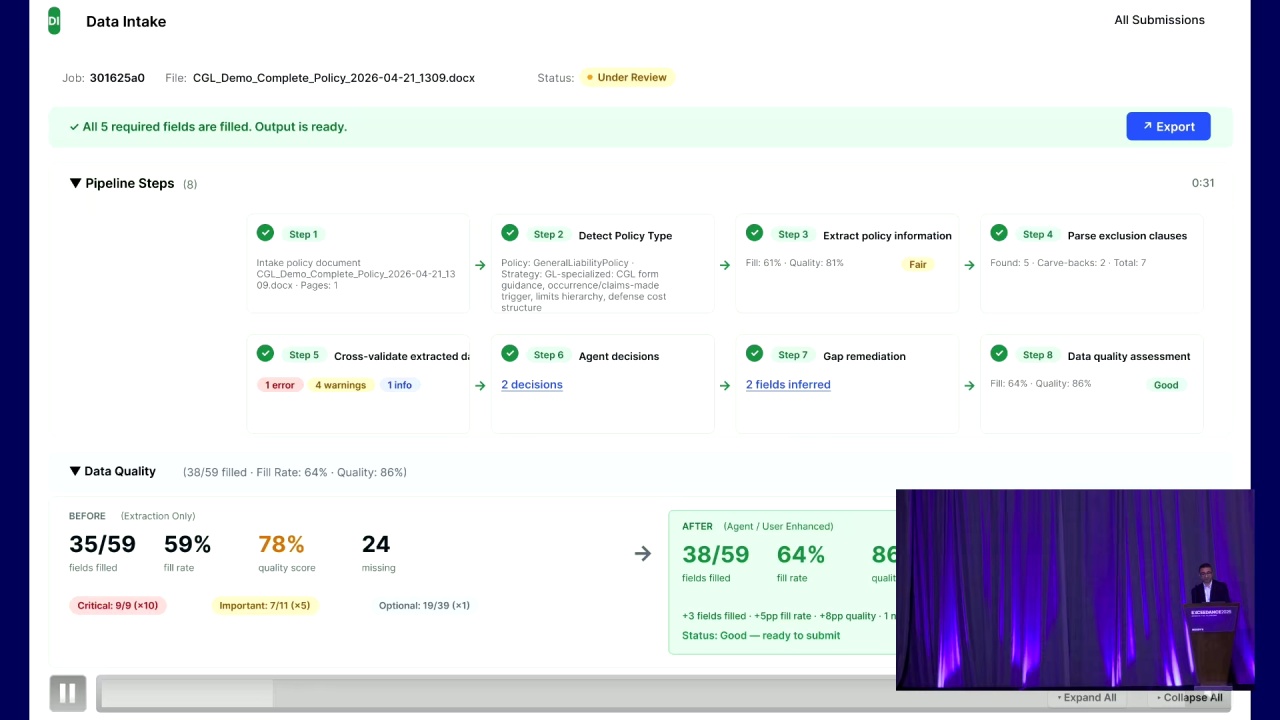The width and height of the screenshot is (1280, 720).
Task: Click the 1 info badge
Action: click(x=399, y=385)
